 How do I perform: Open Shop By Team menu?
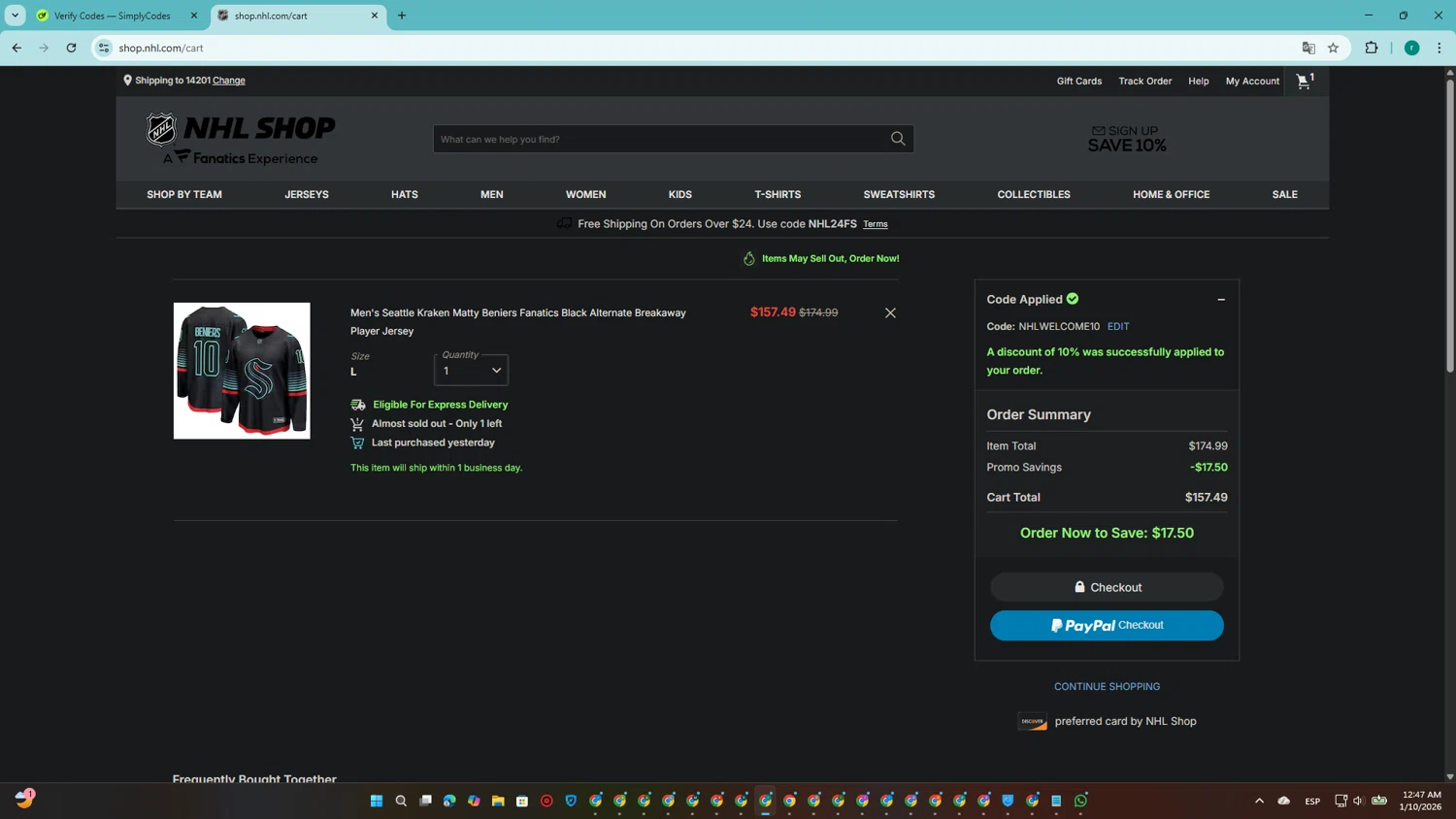[x=184, y=194]
